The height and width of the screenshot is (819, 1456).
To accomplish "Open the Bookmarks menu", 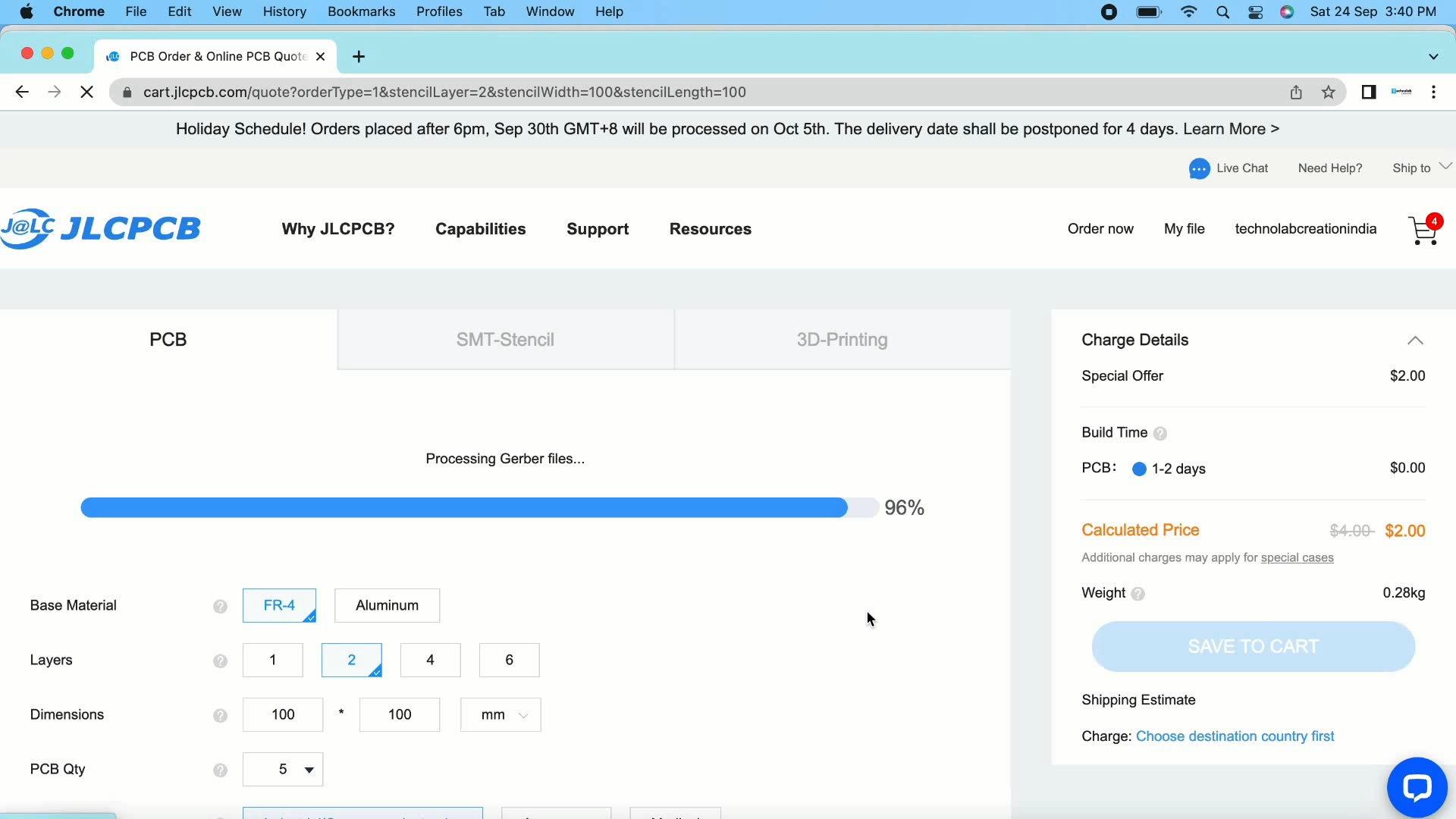I will [x=362, y=12].
